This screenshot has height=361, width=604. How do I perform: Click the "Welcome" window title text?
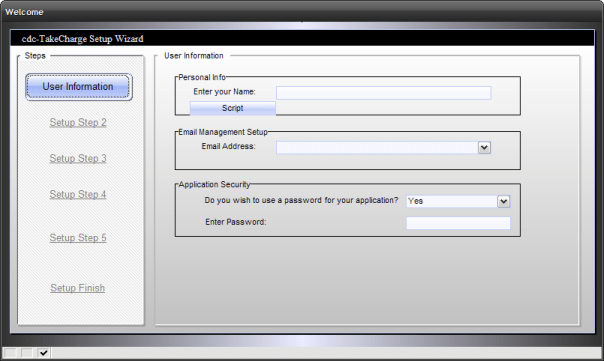click(x=24, y=12)
